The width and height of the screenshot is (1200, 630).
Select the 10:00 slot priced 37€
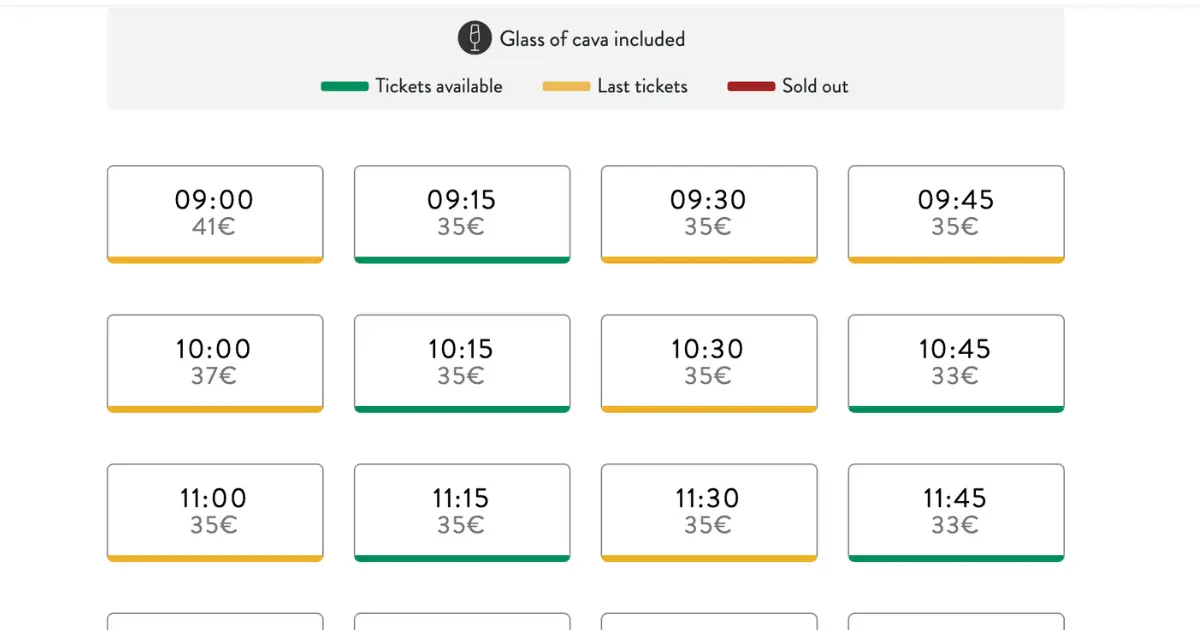[215, 362]
